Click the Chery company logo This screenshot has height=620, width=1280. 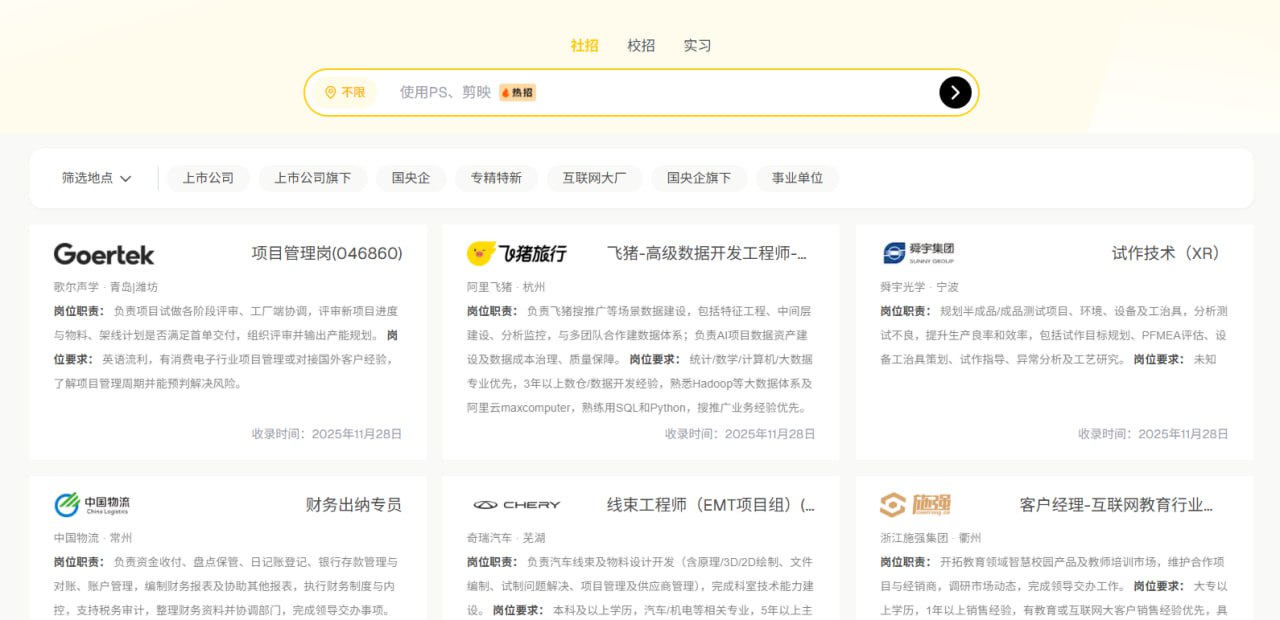(517, 505)
